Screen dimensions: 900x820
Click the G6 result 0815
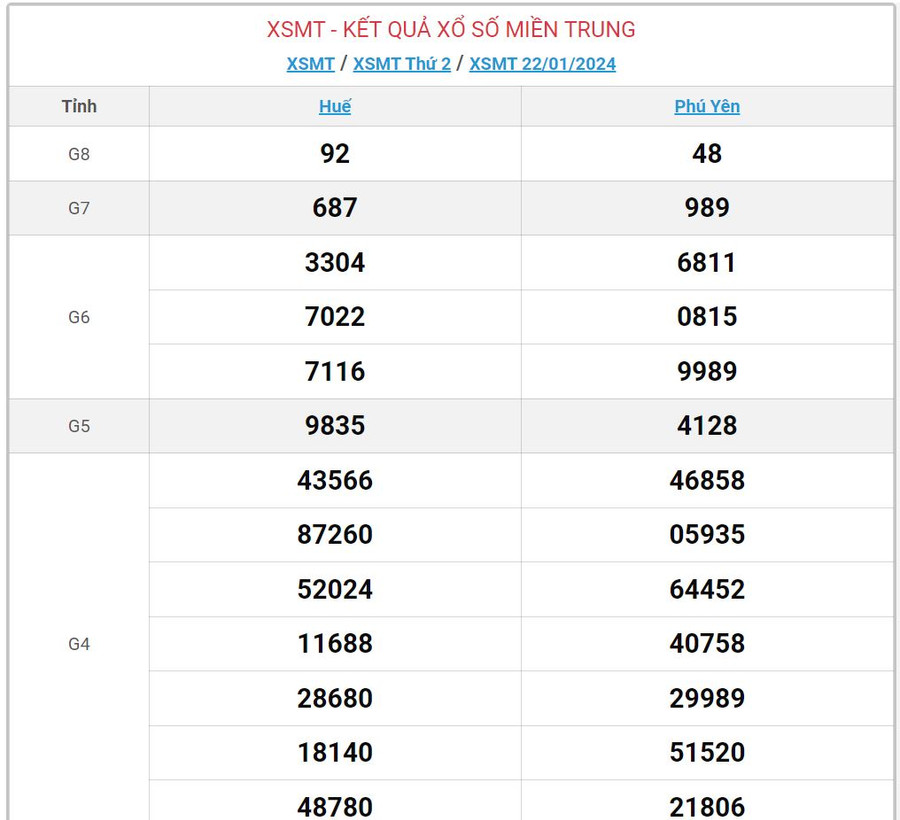coord(707,317)
